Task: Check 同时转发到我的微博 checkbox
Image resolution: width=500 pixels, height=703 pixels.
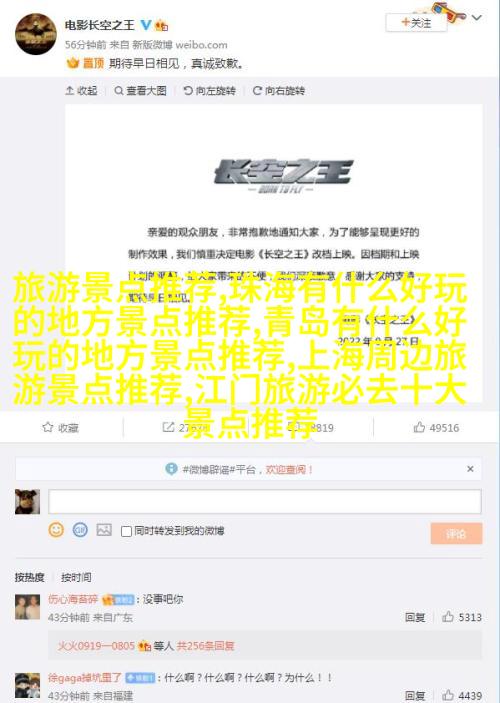Action: tap(126, 531)
